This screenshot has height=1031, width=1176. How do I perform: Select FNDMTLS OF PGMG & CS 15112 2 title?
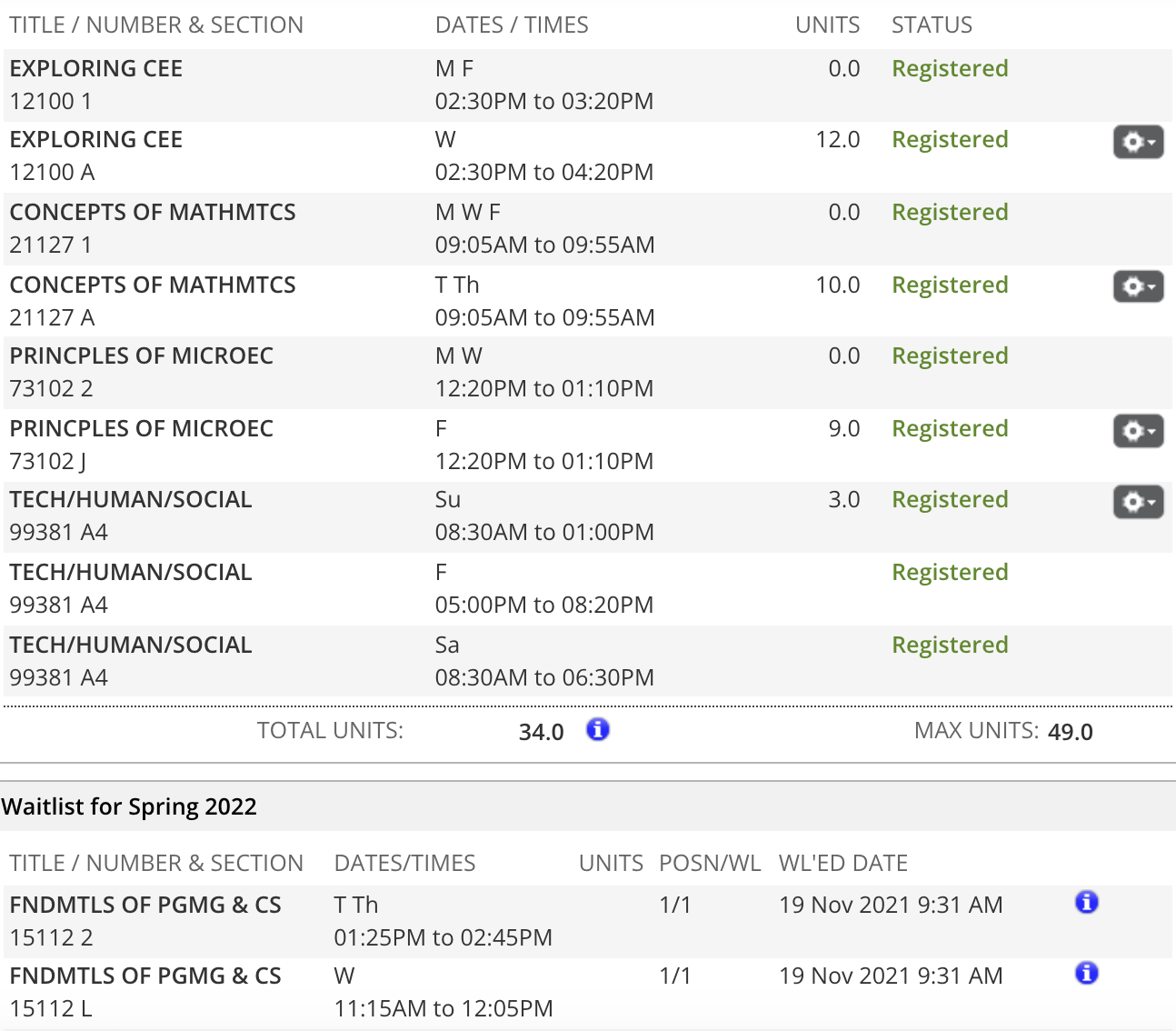(145, 905)
